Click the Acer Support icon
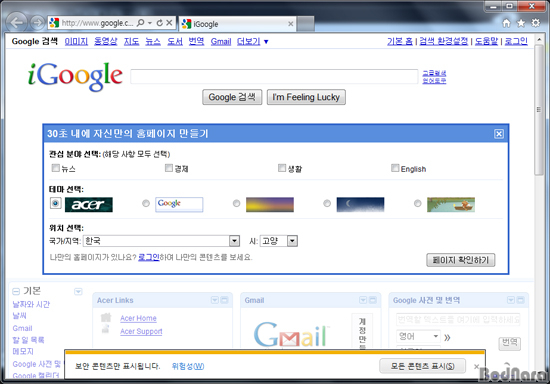Screen dimensions: 550x384 (x=105, y=330)
